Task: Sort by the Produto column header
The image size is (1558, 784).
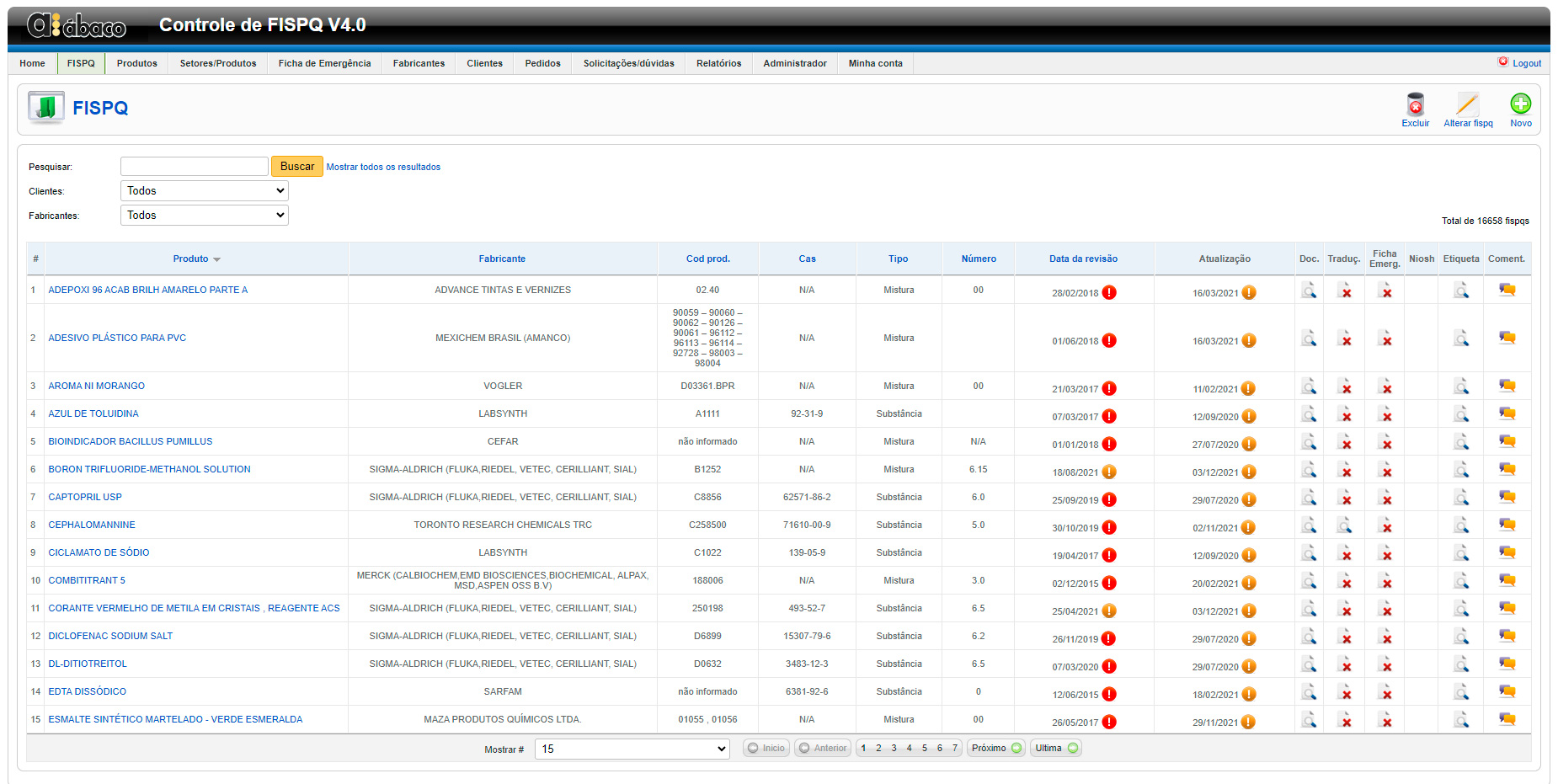Action: 190,259
